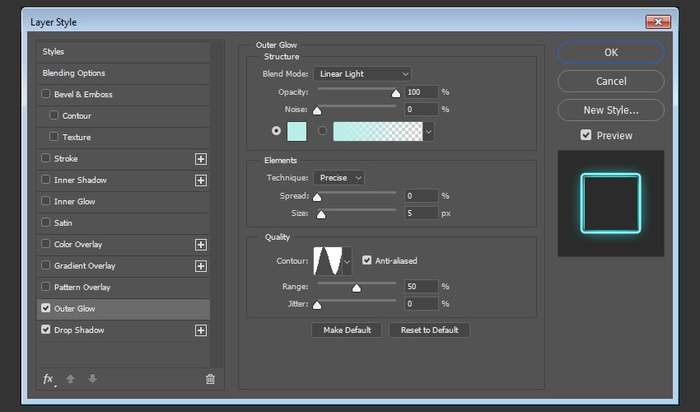Expand the Technique dropdown
This screenshot has width=700, height=412.
pyautogui.click(x=339, y=177)
